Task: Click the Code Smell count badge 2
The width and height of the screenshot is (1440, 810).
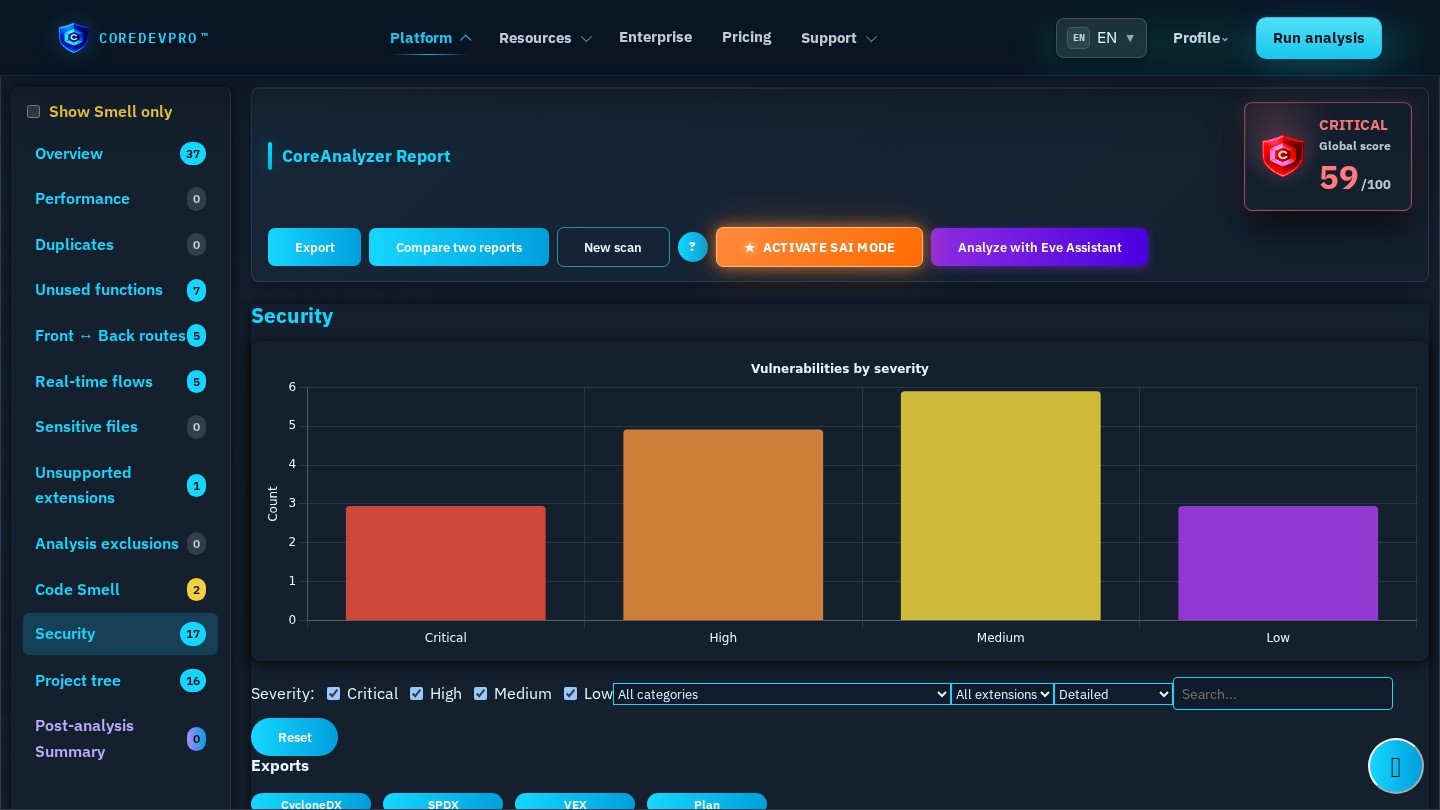Action: (x=196, y=590)
